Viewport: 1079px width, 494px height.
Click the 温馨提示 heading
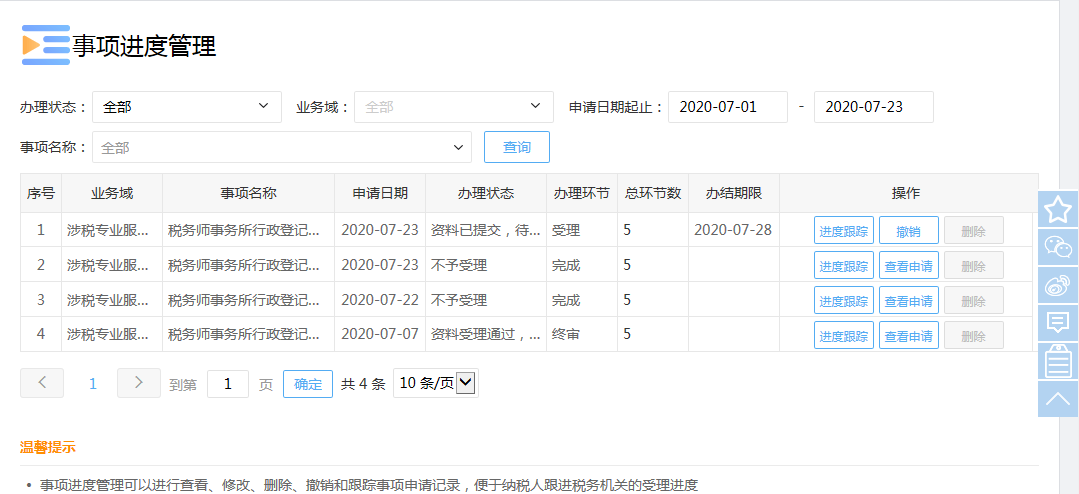[48, 447]
